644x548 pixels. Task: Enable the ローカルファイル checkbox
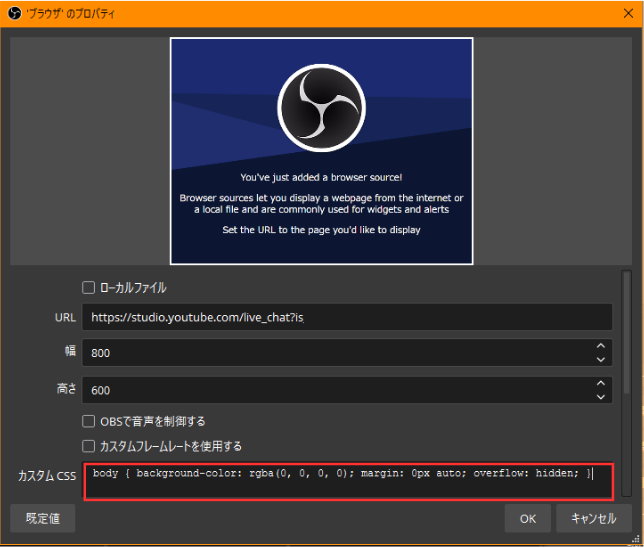click(x=88, y=288)
